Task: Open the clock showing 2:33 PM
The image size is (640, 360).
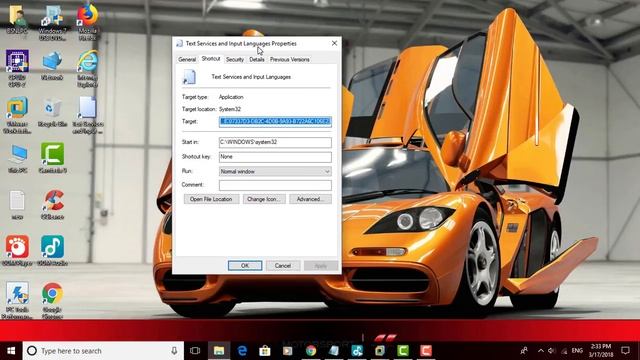Action: pyautogui.click(x=601, y=351)
